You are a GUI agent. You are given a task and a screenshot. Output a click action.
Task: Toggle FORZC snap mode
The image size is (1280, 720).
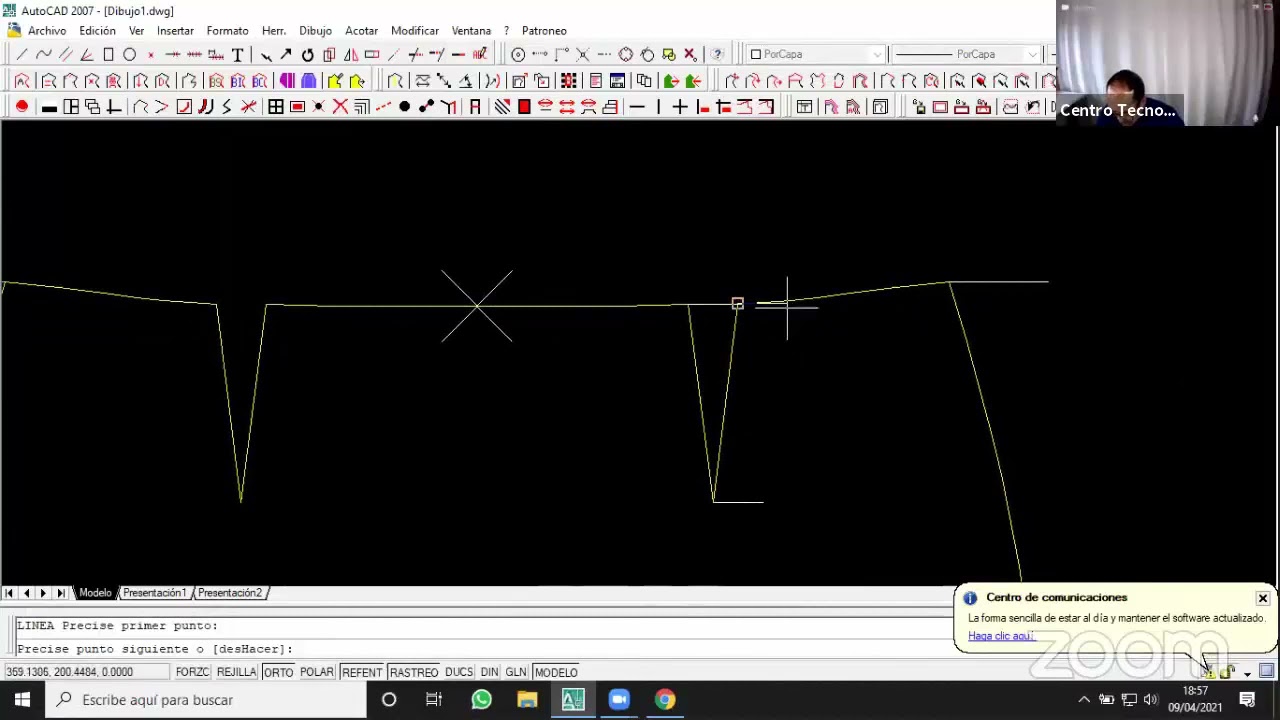[192, 672]
